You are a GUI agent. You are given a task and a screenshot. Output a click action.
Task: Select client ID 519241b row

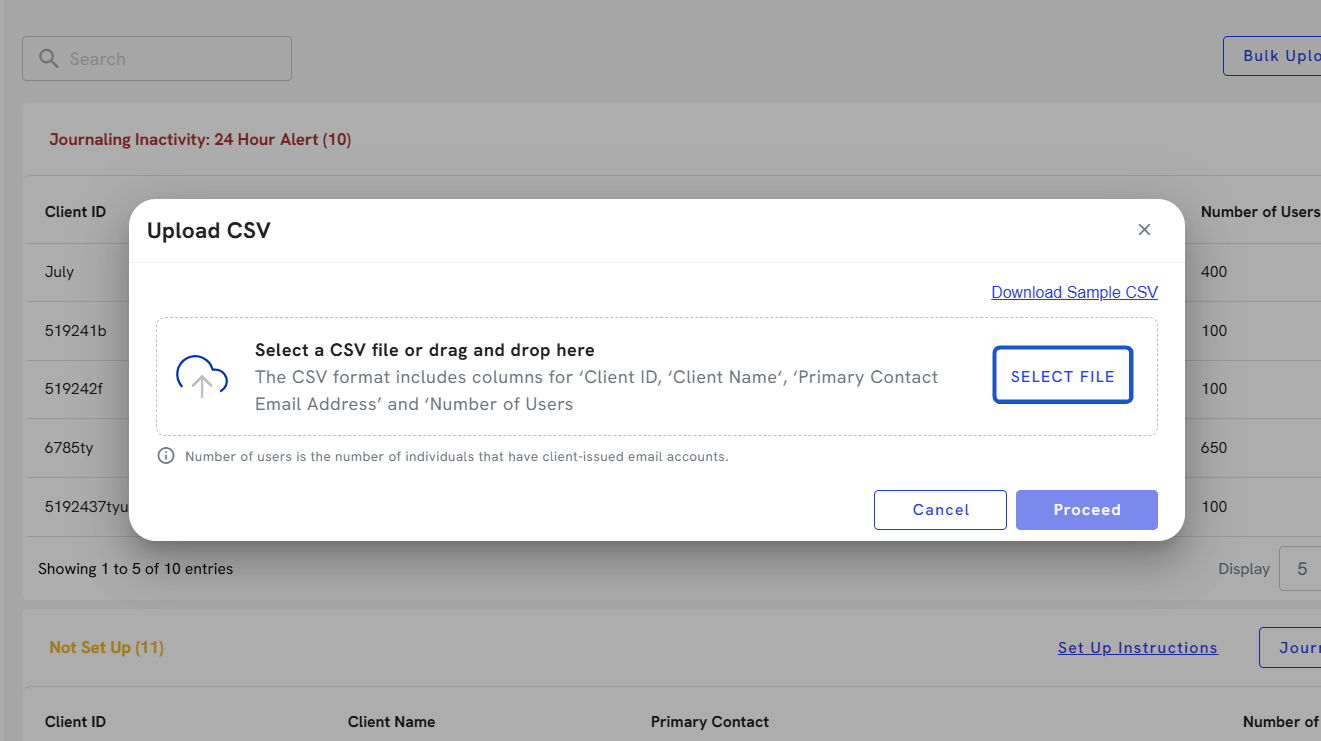[x=76, y=331]
